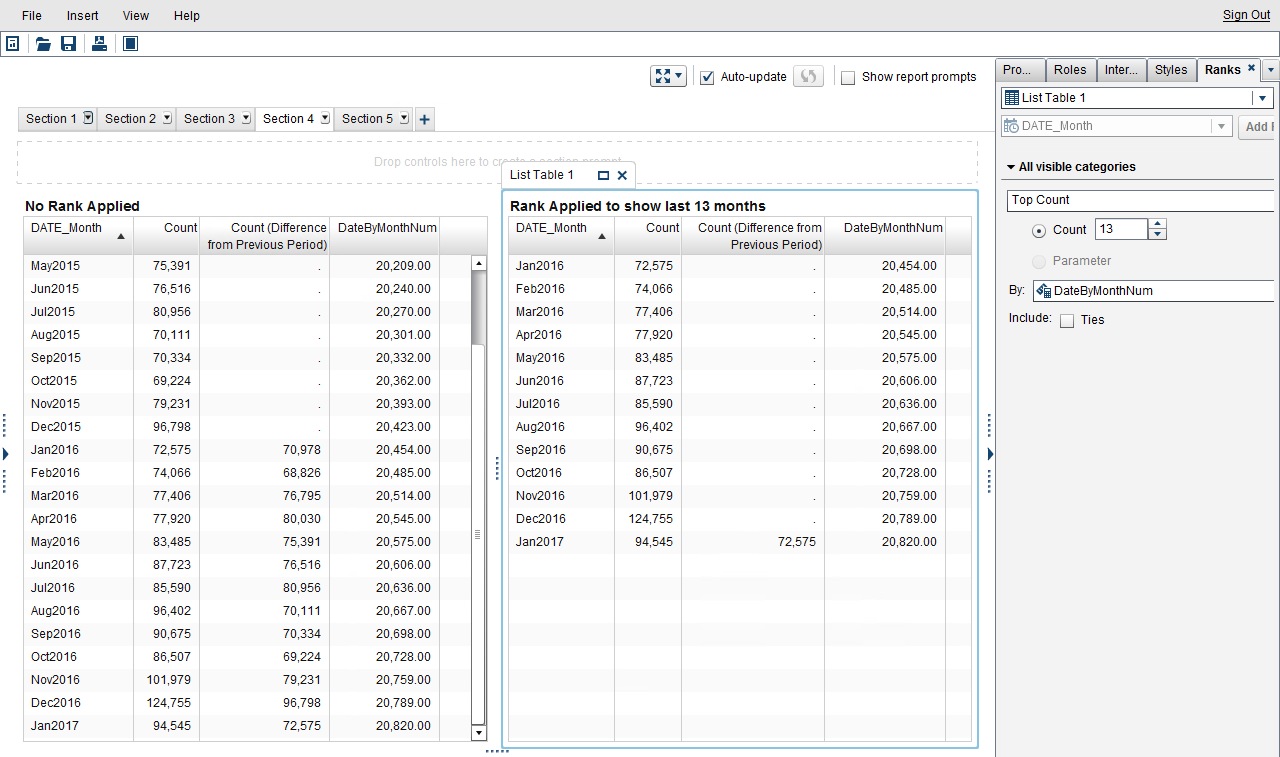Click the print toolbar icon
The height and width of the screenshot is (757, 1280).
pyautogui.click(x=99, y=44)
